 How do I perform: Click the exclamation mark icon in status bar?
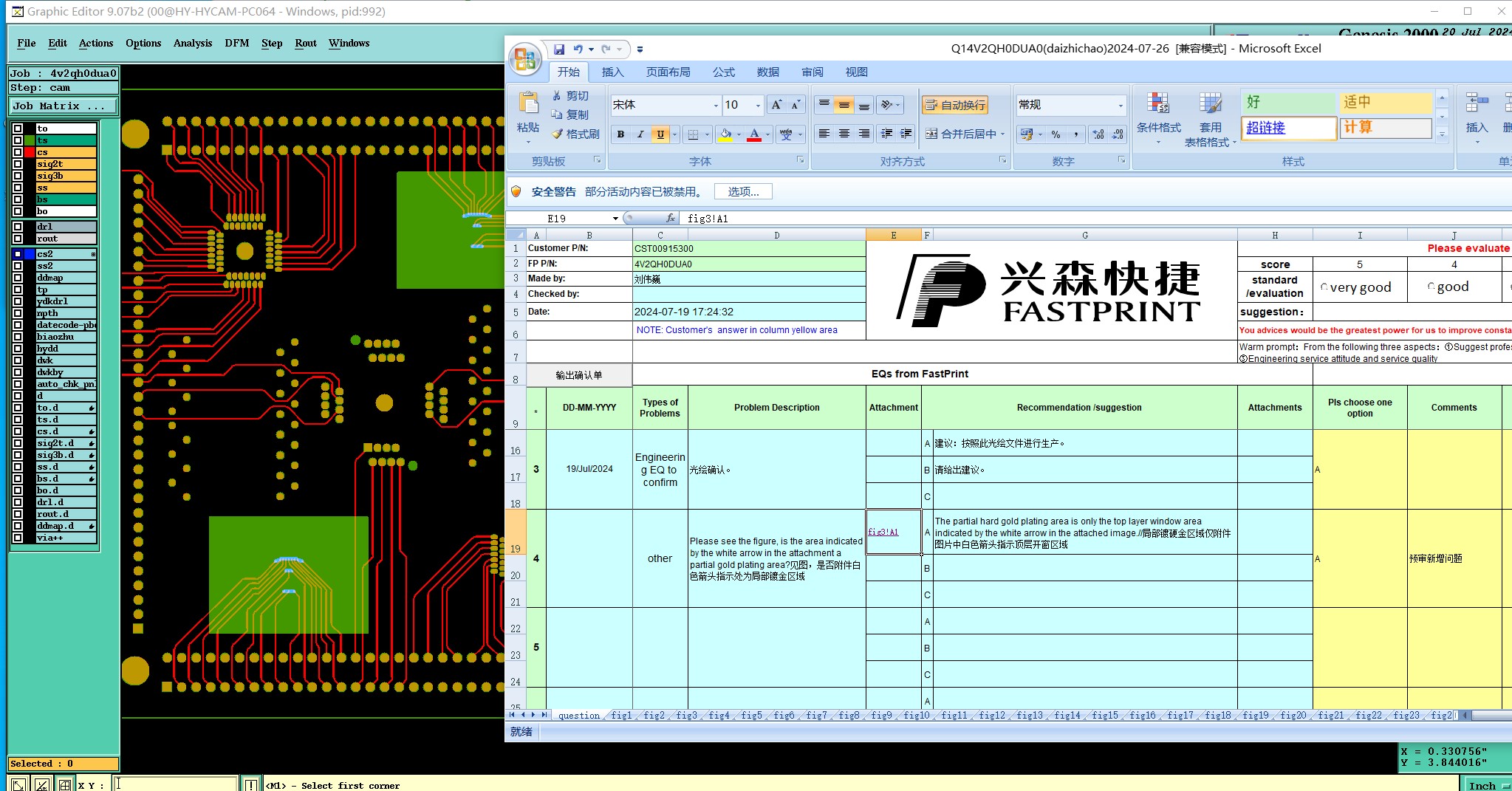pyautogui.click(x=251, y=785)
